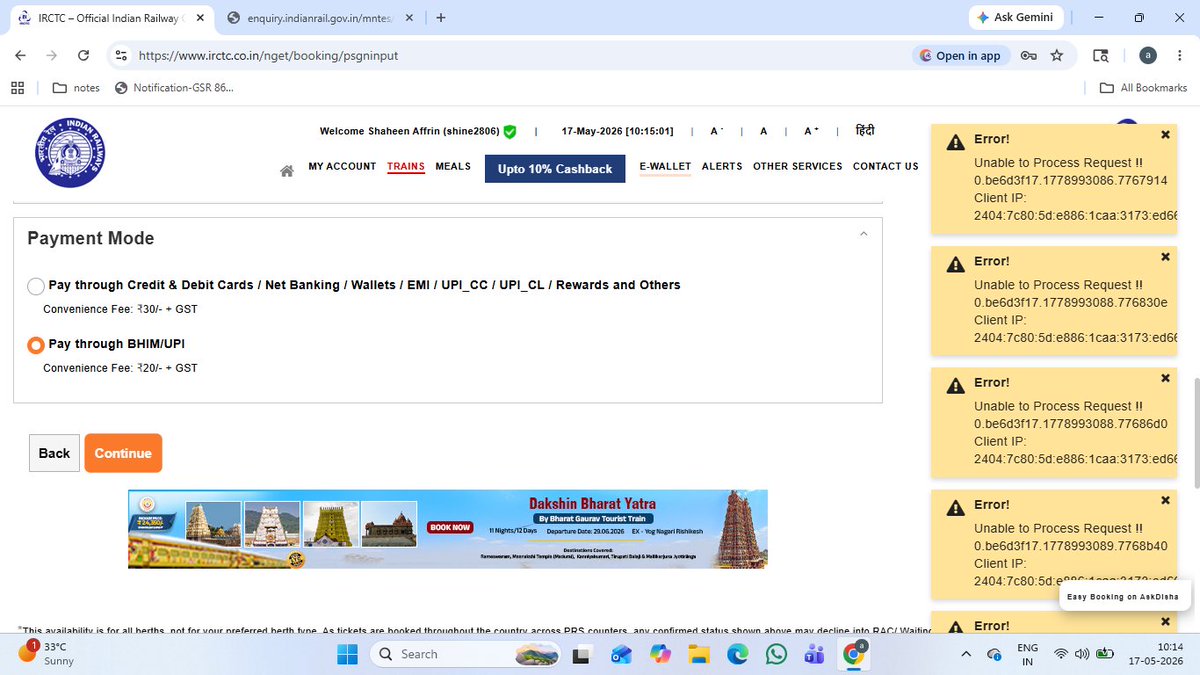Click the Windows taskbar Search box
This screenshot has width=1200, height=675.
pos(465,654)
